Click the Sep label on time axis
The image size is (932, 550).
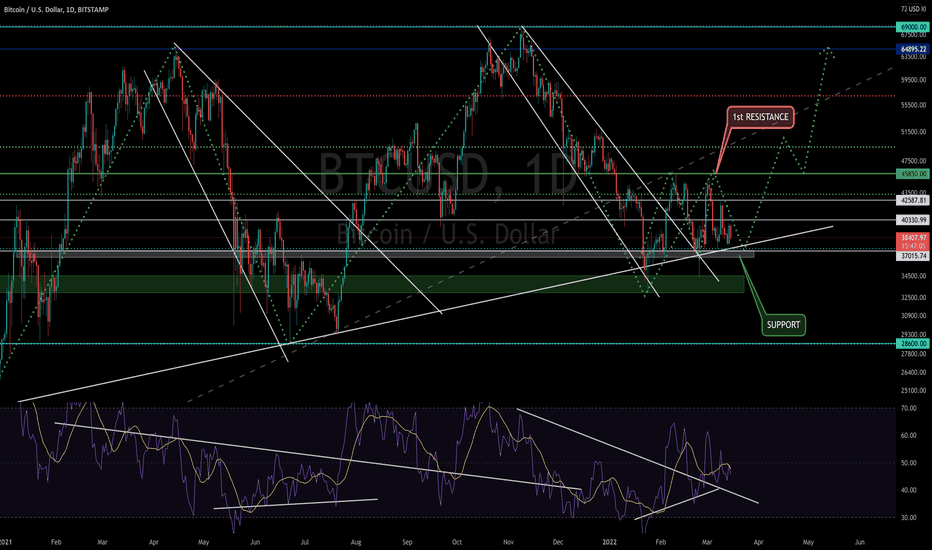click(407, 542)
